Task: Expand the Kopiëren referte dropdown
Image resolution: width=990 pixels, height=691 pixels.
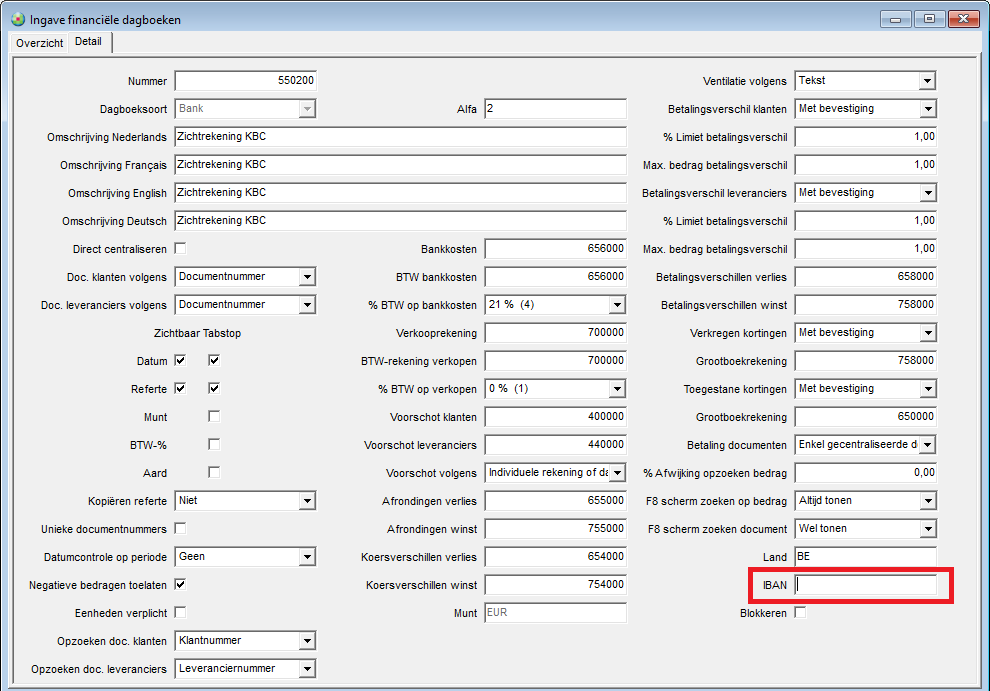Action: coord(307,501)
